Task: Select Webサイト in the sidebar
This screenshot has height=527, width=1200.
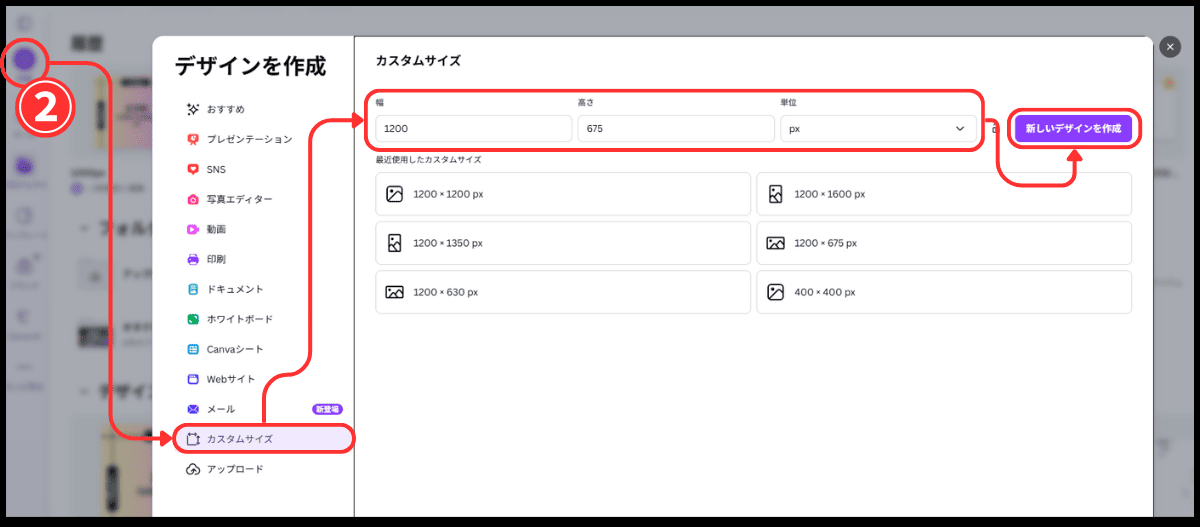Action: point(230,379)
